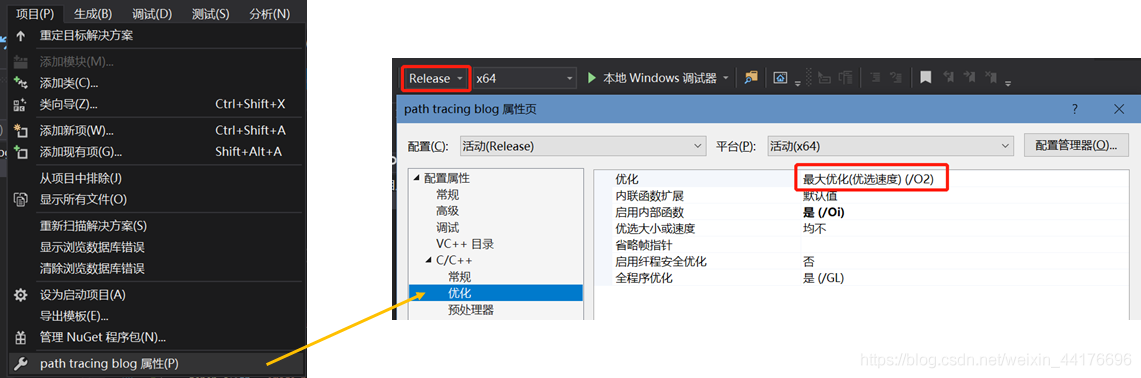Open toolbar overflow arrow after bookmark icons

tap(1008, 84)
